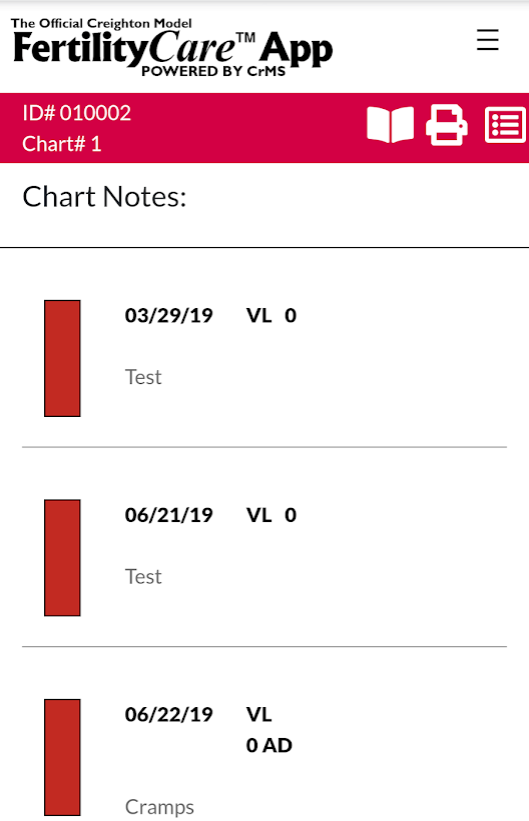Open the 06/22/19 date entry
The image size is (529, 821).
pos(169,715)
